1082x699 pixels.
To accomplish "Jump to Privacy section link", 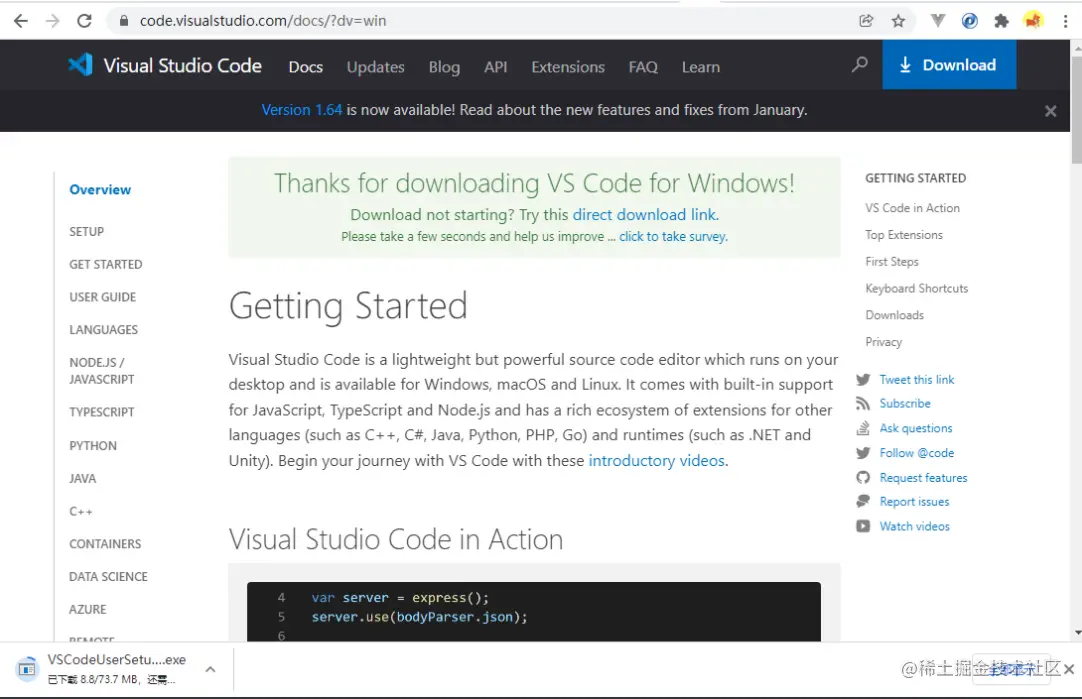I will pyautogui.click(x=883, y=342).
